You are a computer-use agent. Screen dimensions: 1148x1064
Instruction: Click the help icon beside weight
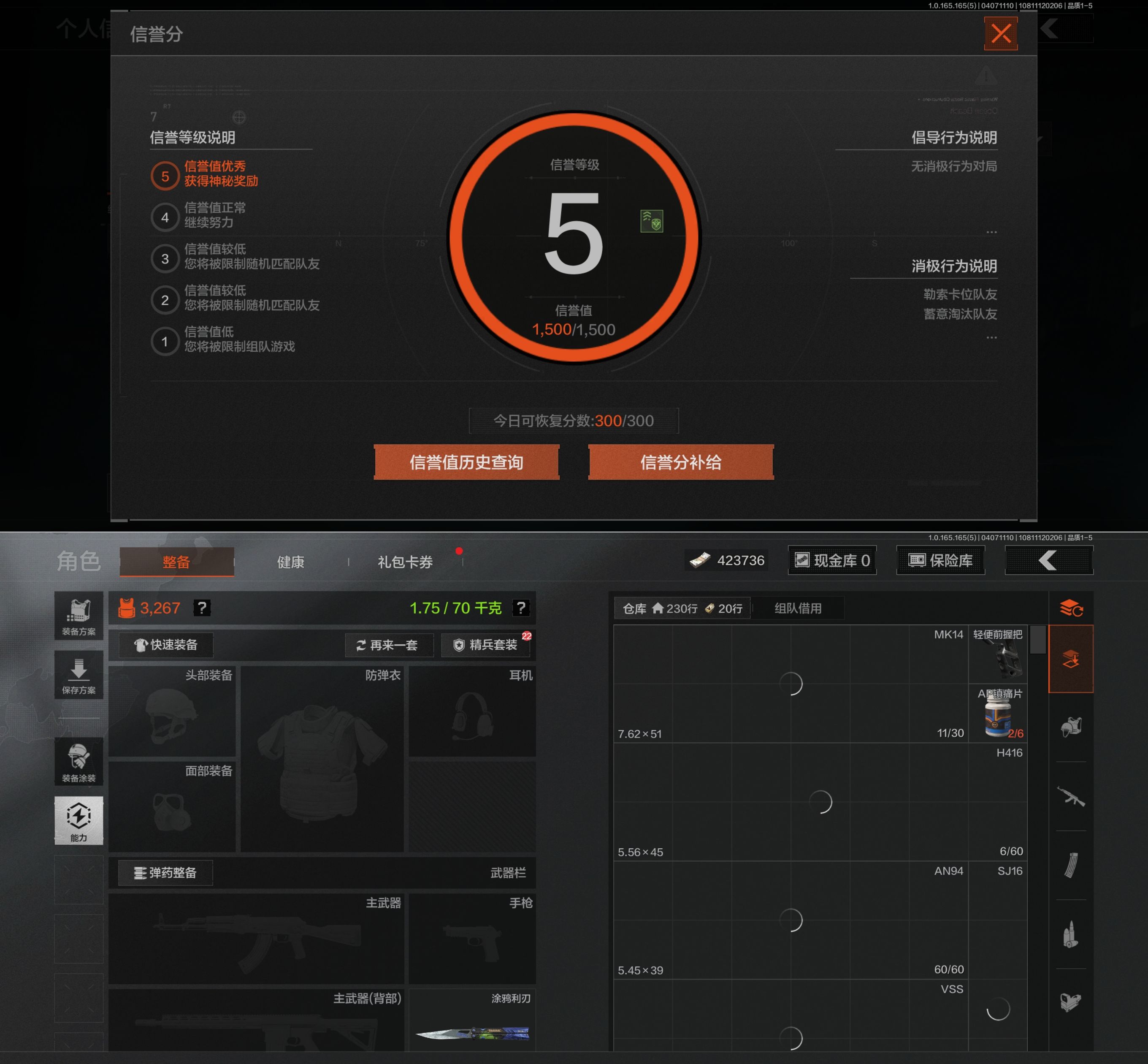pos(521,608)
